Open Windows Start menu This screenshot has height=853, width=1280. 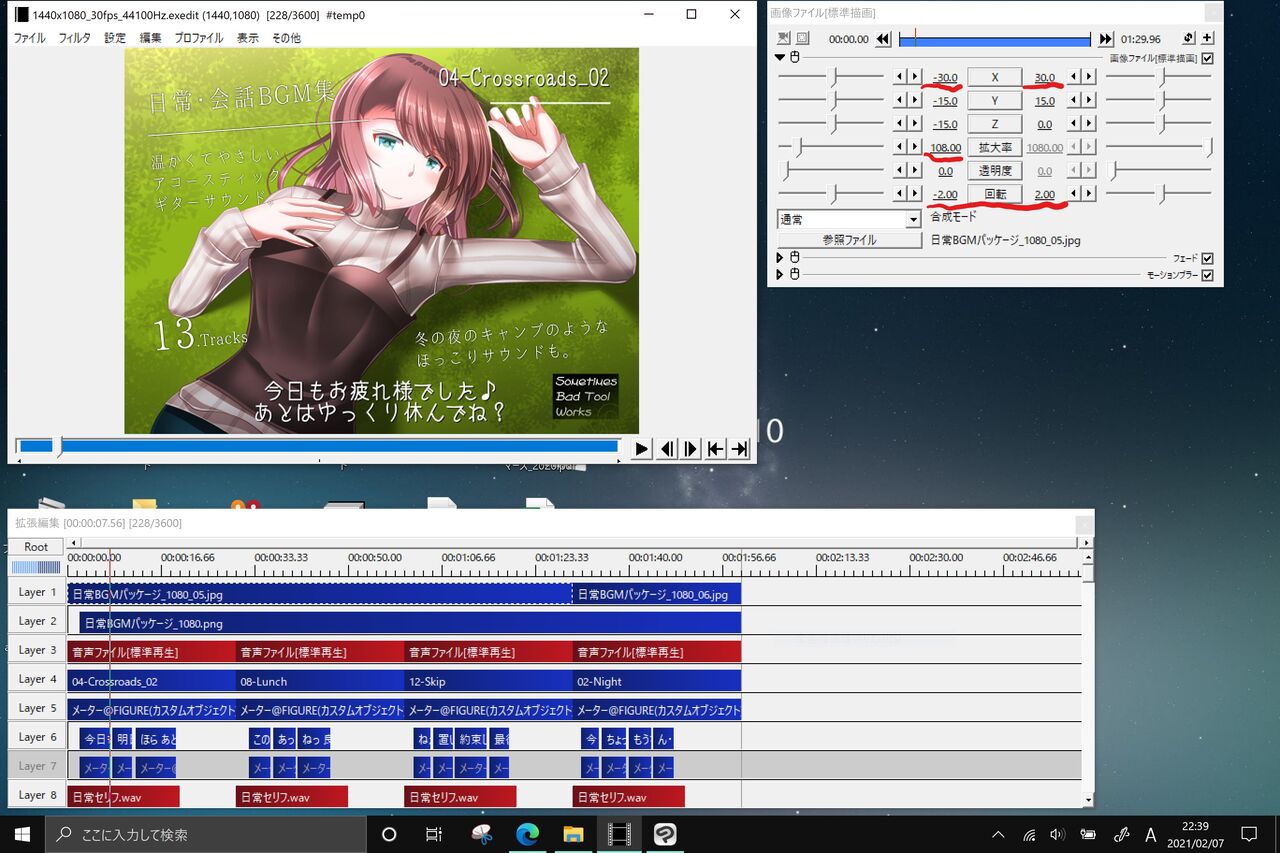pos(22,834)
